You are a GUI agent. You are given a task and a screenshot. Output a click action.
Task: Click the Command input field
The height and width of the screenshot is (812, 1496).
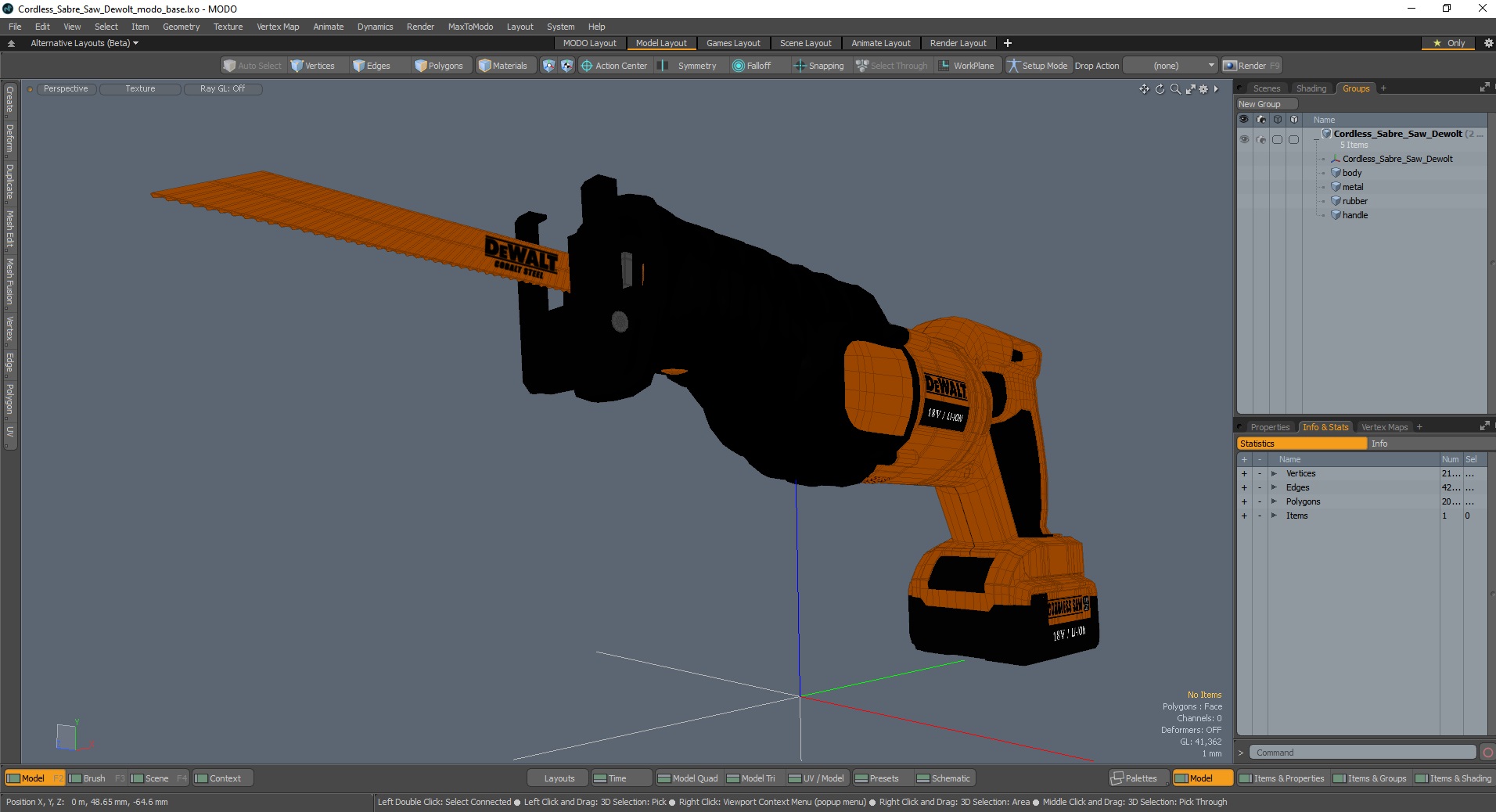1361,753
